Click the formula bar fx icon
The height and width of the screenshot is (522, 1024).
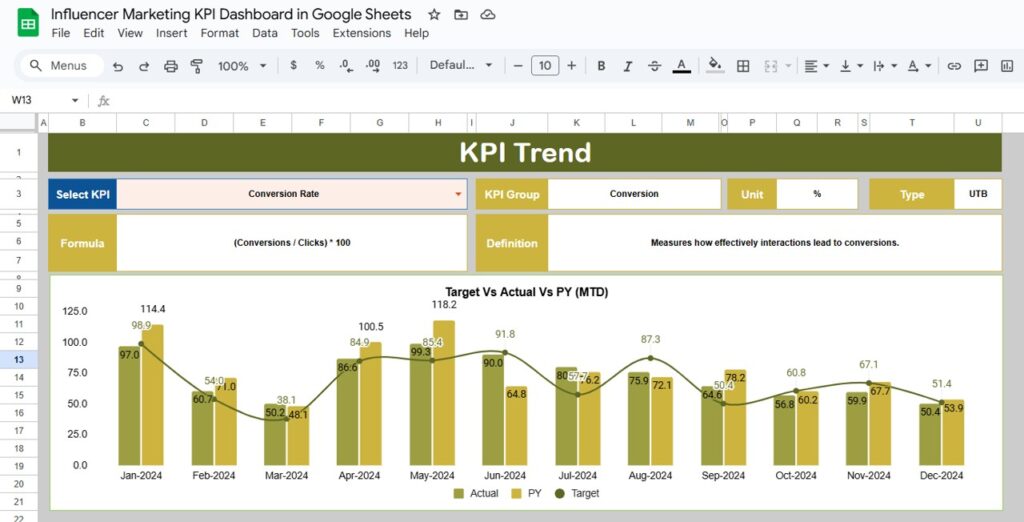(103, 101)
